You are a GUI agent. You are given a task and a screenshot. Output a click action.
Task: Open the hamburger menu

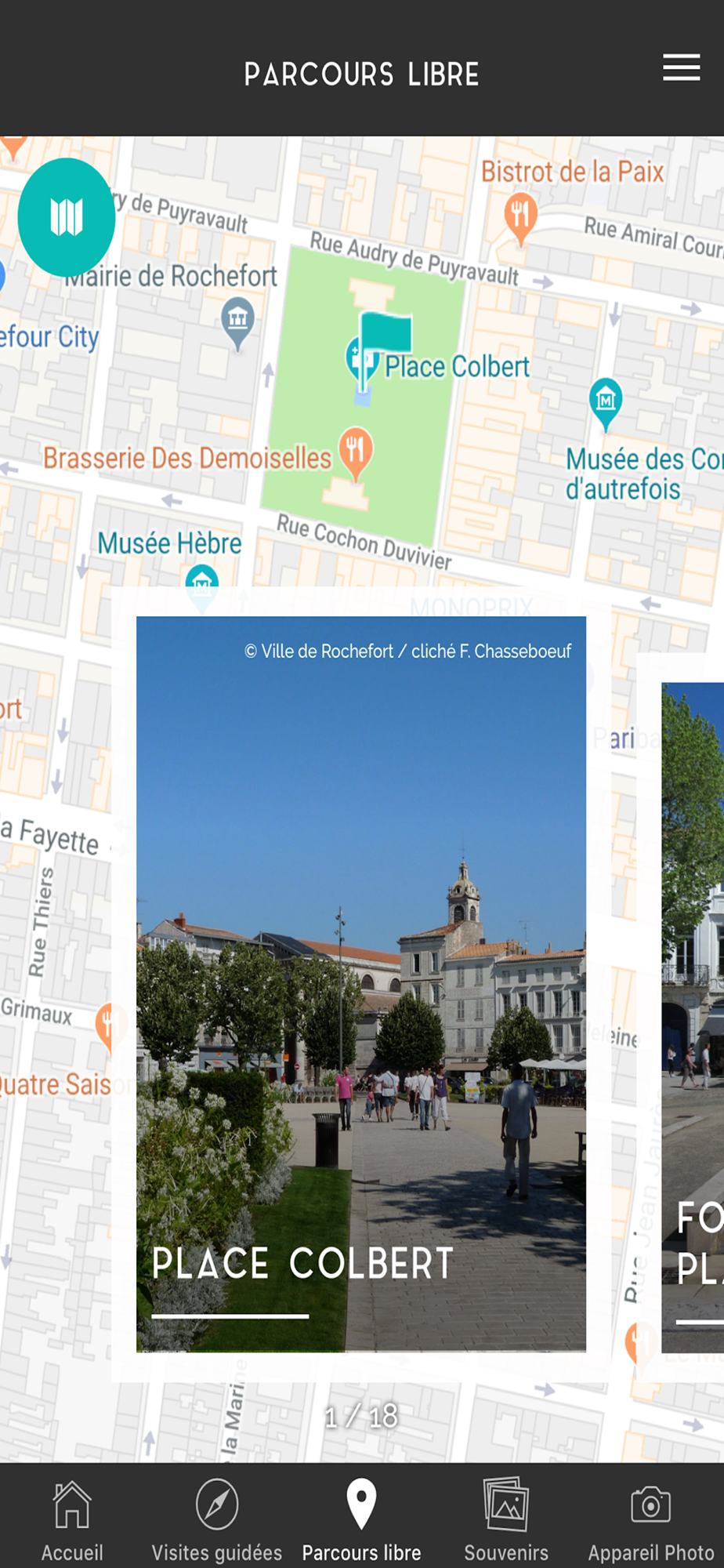pos(681,67)
